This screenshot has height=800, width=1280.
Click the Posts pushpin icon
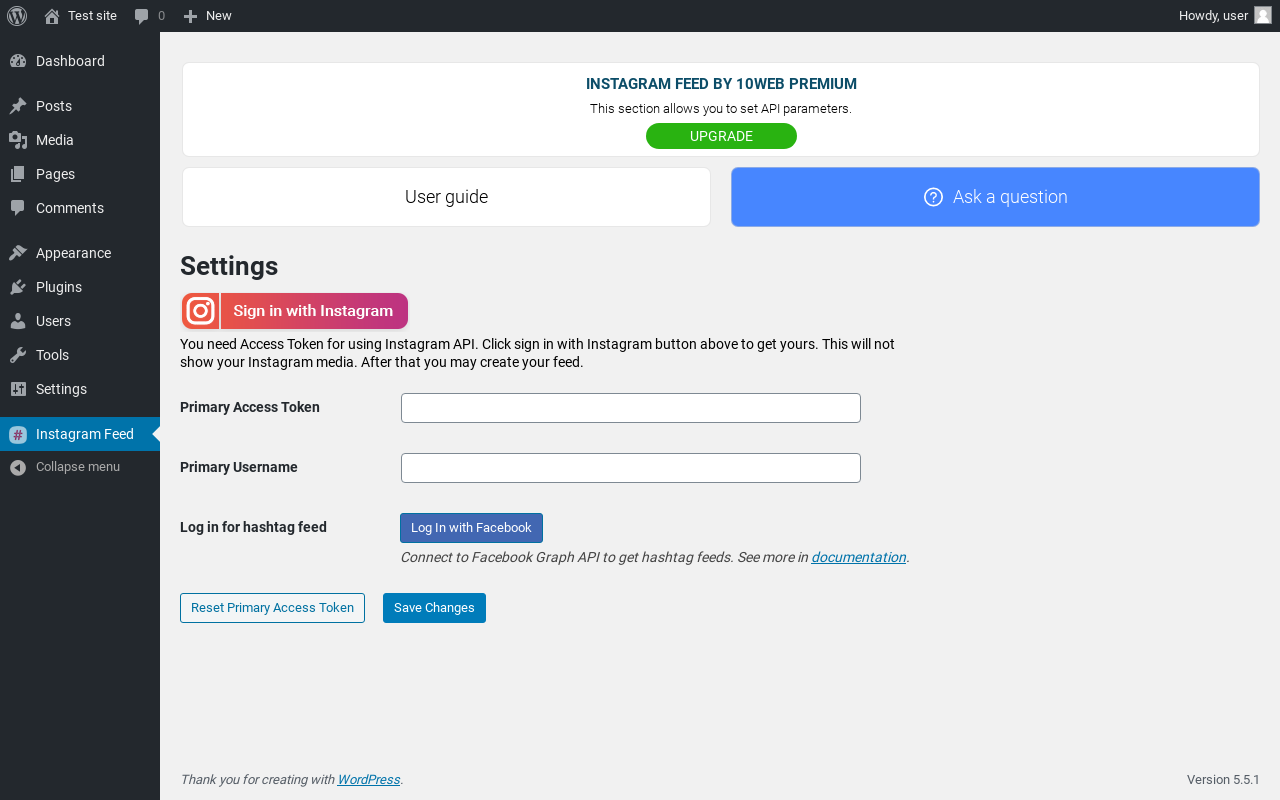18,106
